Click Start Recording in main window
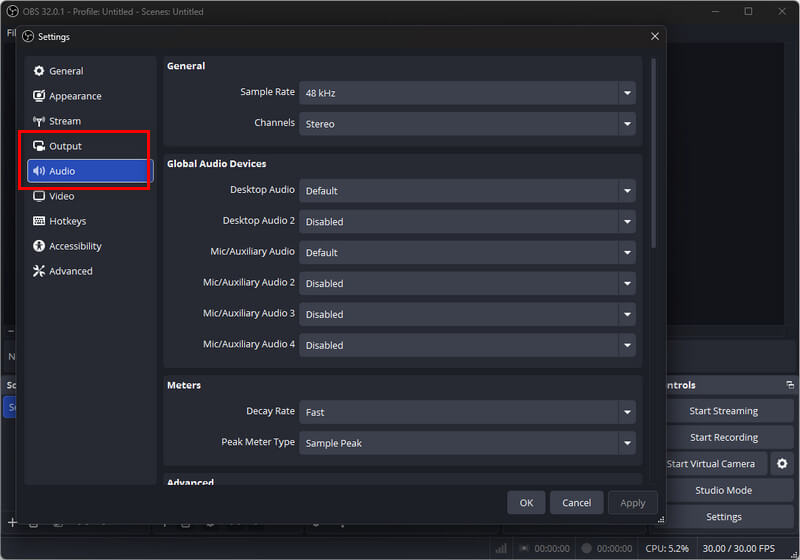Screen dimensions: 800x560 coord(729,438)
